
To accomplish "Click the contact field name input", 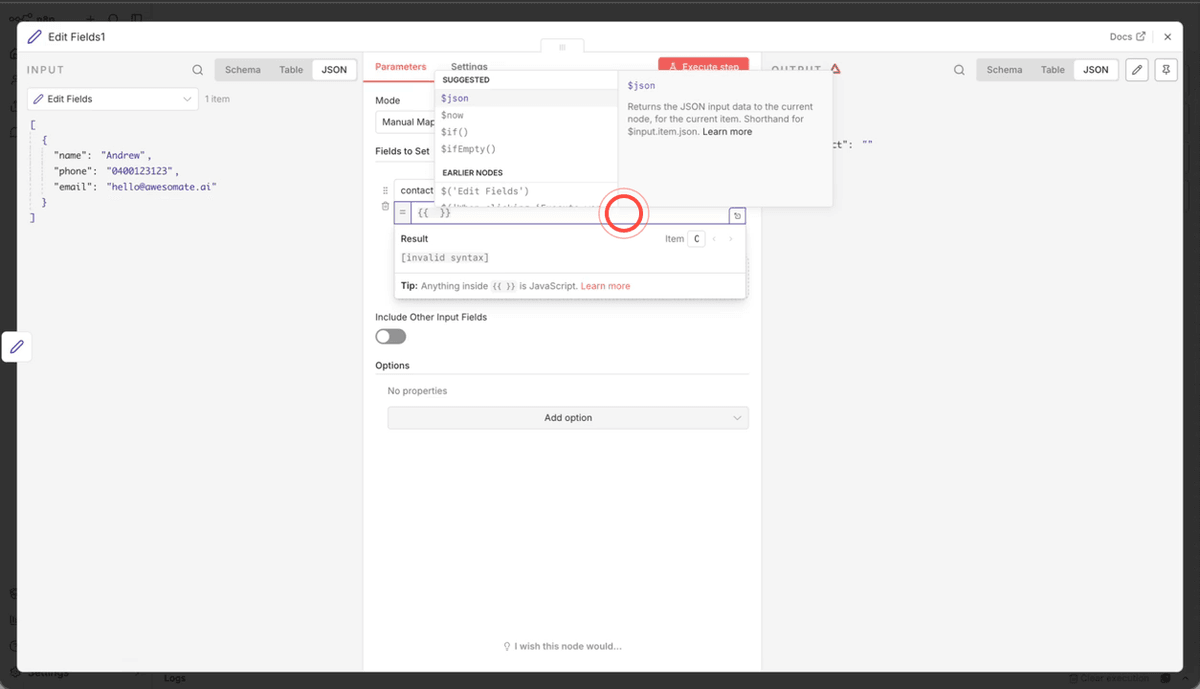I will (x=415, y=190).
